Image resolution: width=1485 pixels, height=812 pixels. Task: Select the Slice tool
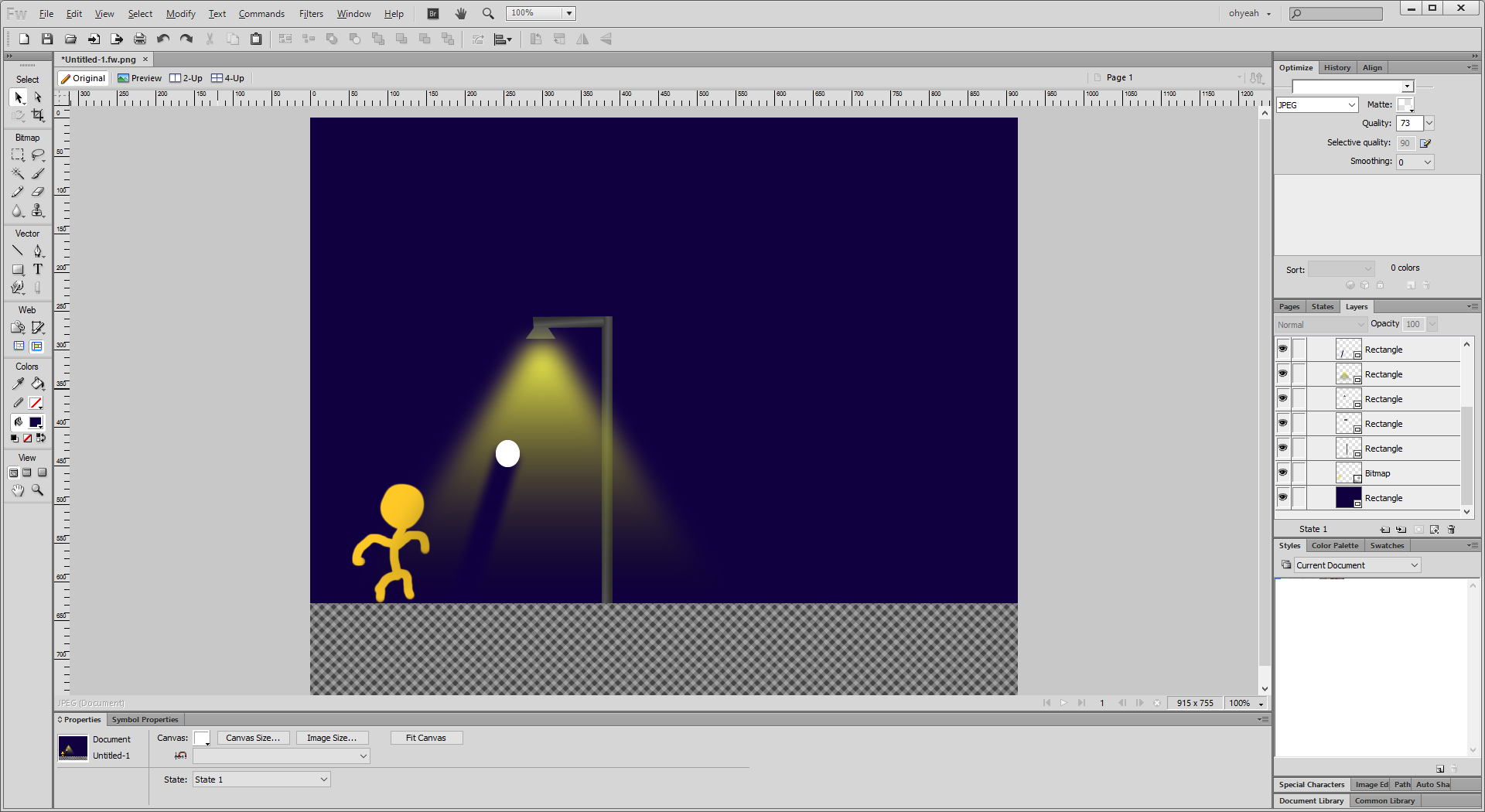[x=38, y=327]
